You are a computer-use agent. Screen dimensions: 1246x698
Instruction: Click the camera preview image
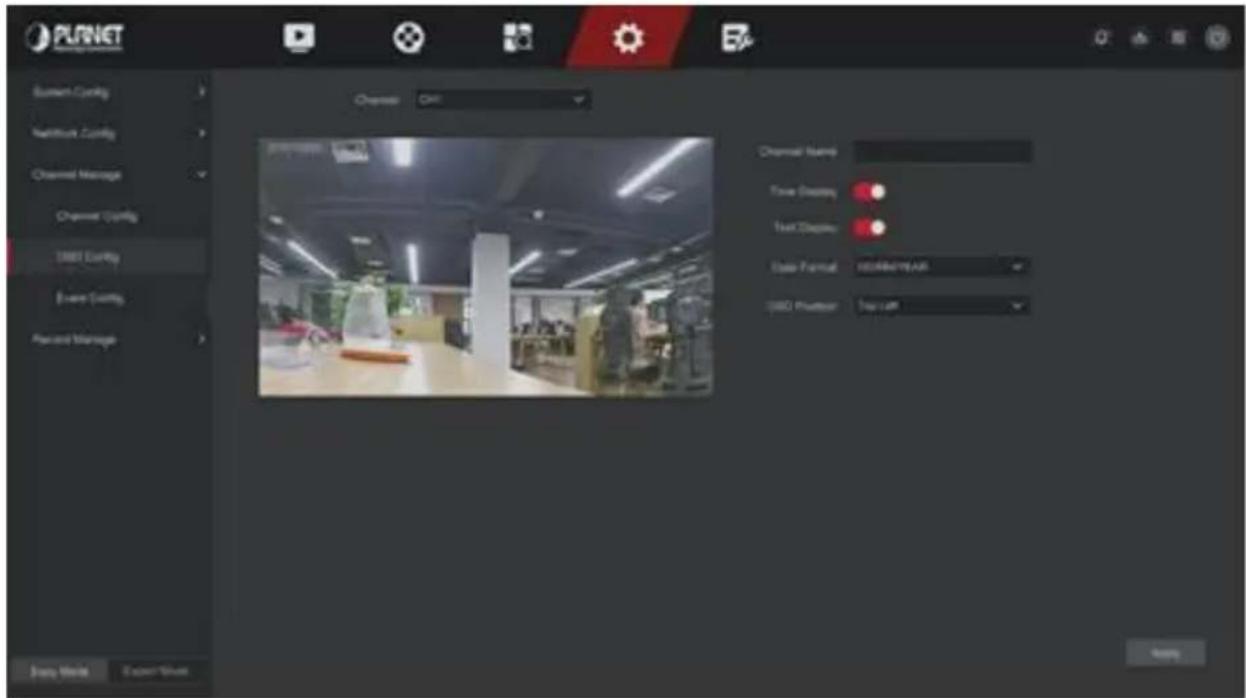486,267
